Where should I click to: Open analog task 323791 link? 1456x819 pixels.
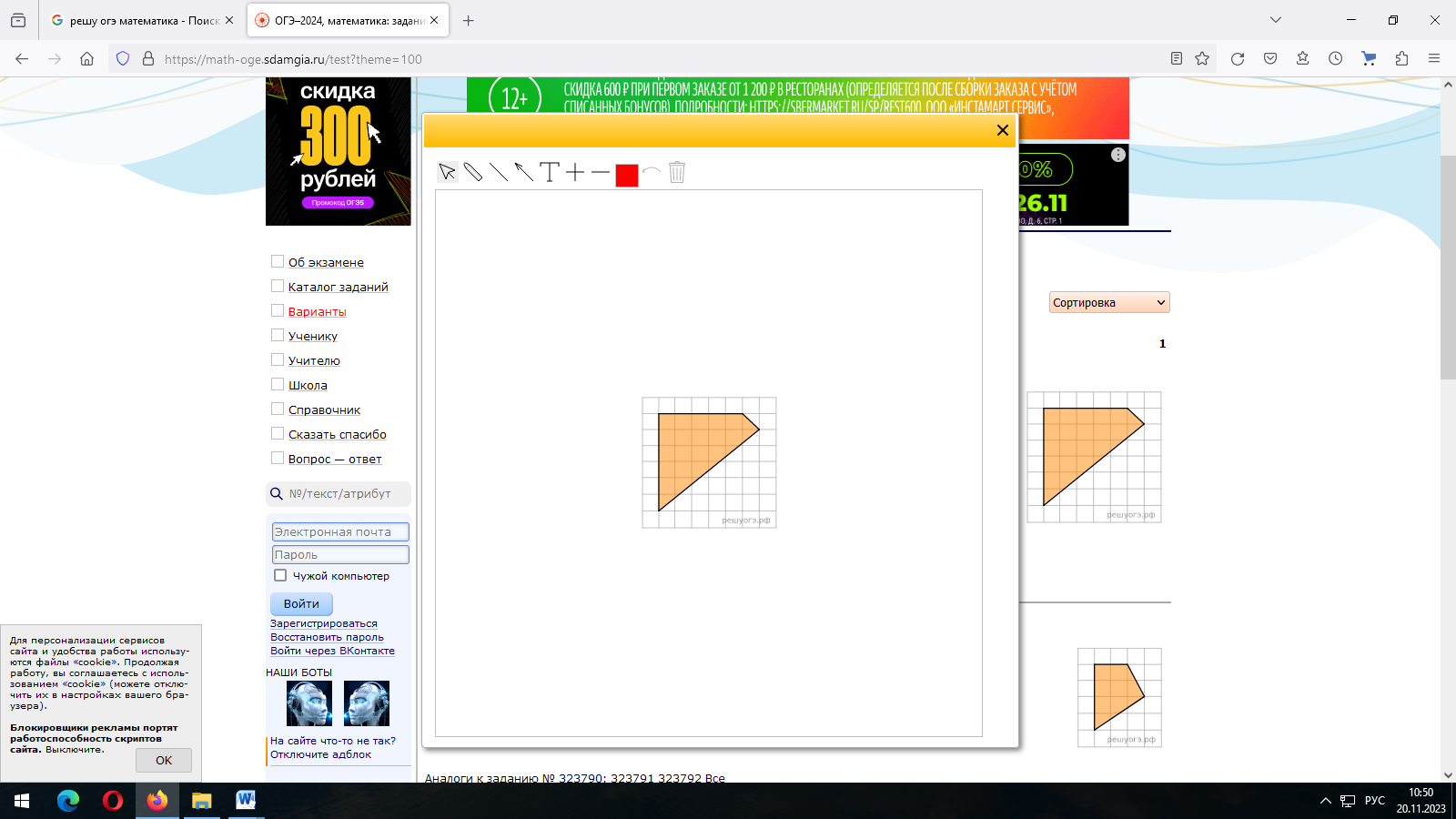pos(632,778)
